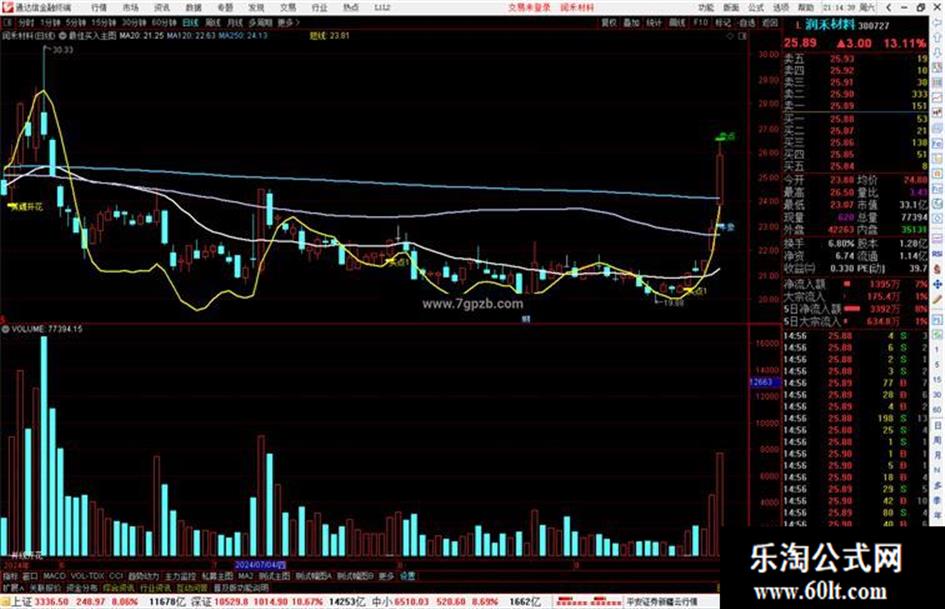Select the 主力监控 indicator tab
The image size is (945, 609).
pyautogui.click(x=181, y=576)
